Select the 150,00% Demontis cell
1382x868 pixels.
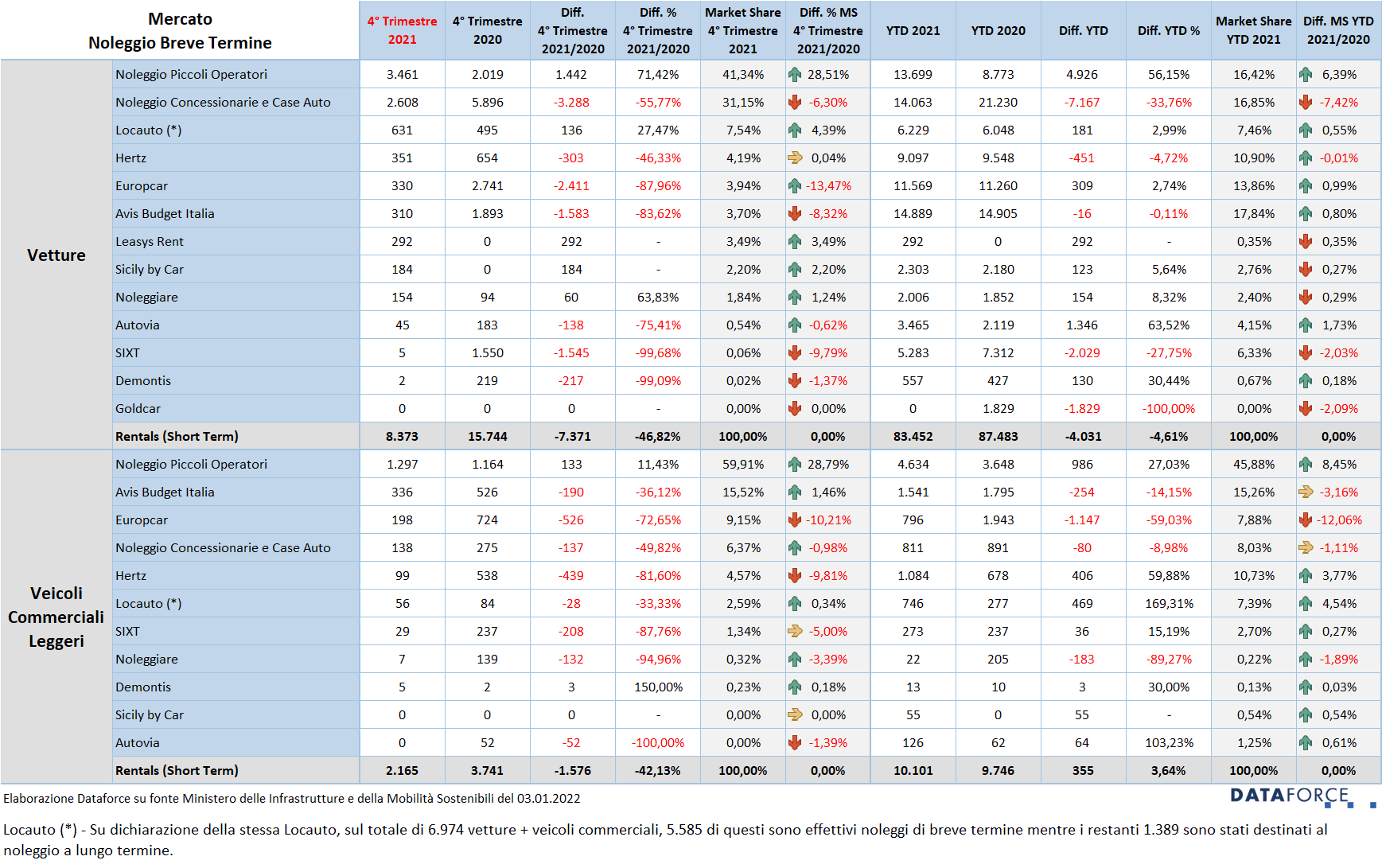pyautogui.click(x=657, y=687)
